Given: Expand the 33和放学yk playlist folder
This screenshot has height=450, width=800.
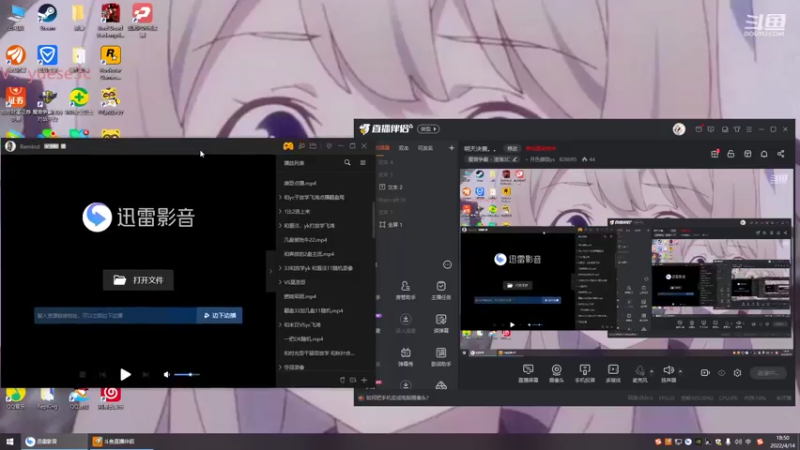Looking at the screenshot, I should click(x=280, y=268).
